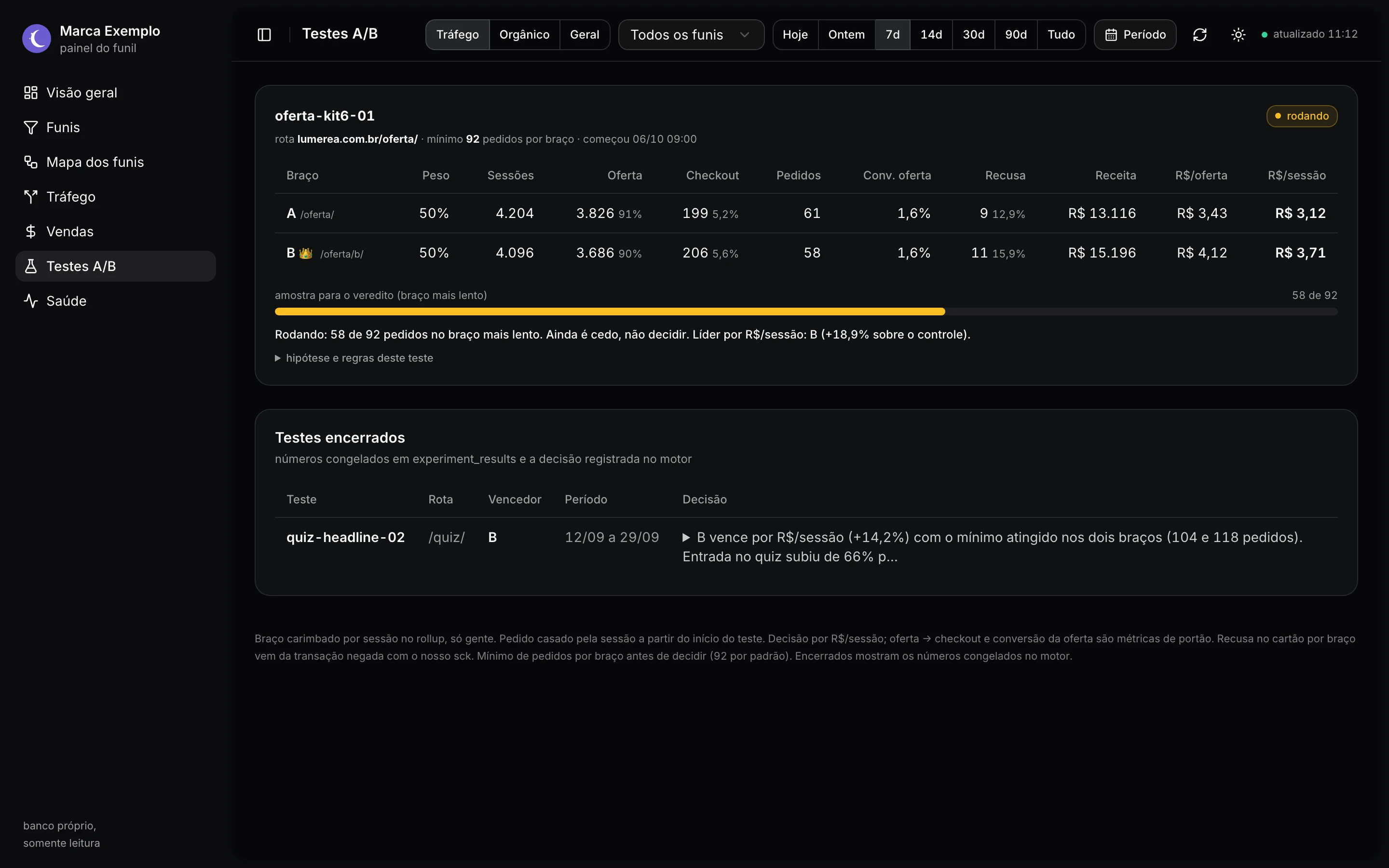Open the Todos os funis dropdown

[691, 34]
